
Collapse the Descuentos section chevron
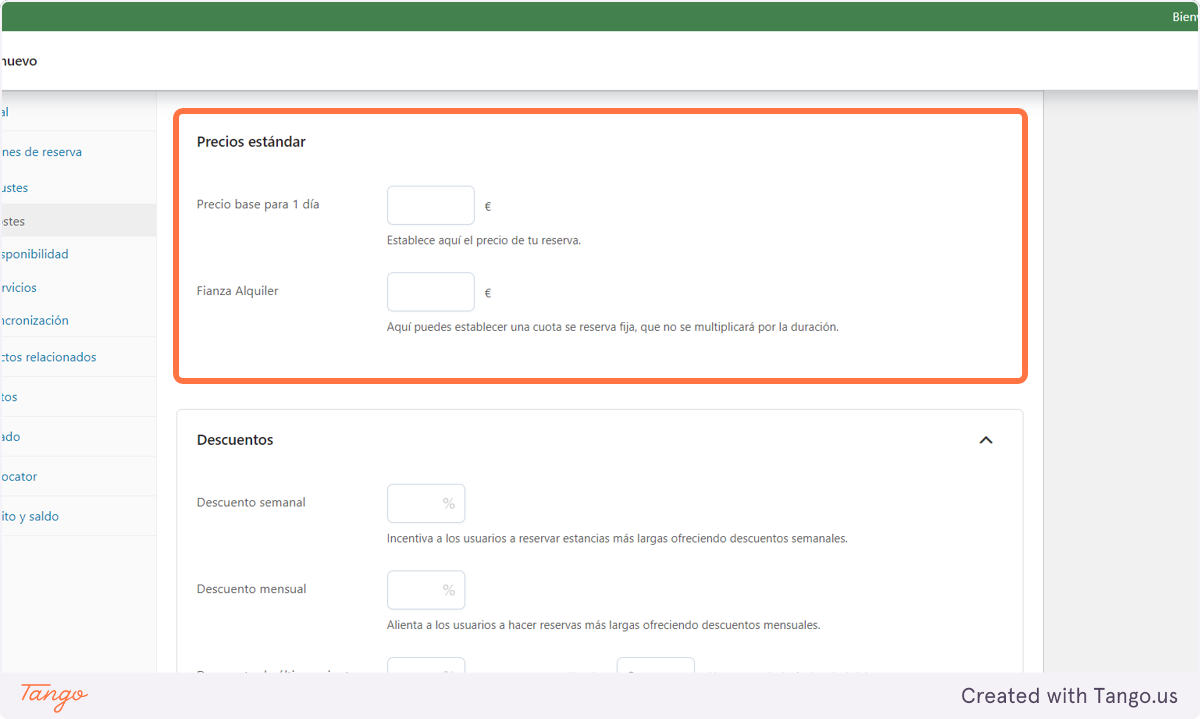986,440
